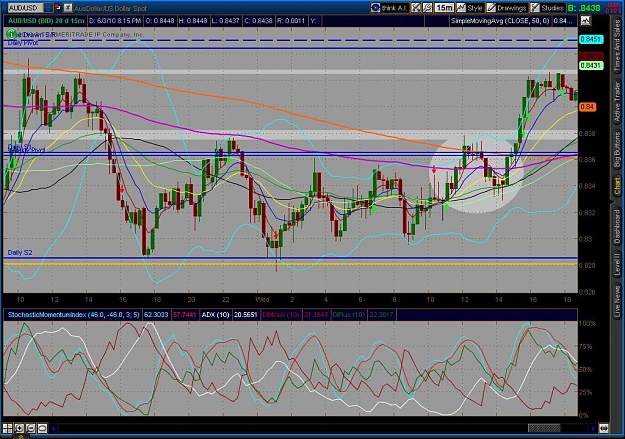Click the cyan 0.8451 price label
625x439 pixels.
[x=591, y=39]
